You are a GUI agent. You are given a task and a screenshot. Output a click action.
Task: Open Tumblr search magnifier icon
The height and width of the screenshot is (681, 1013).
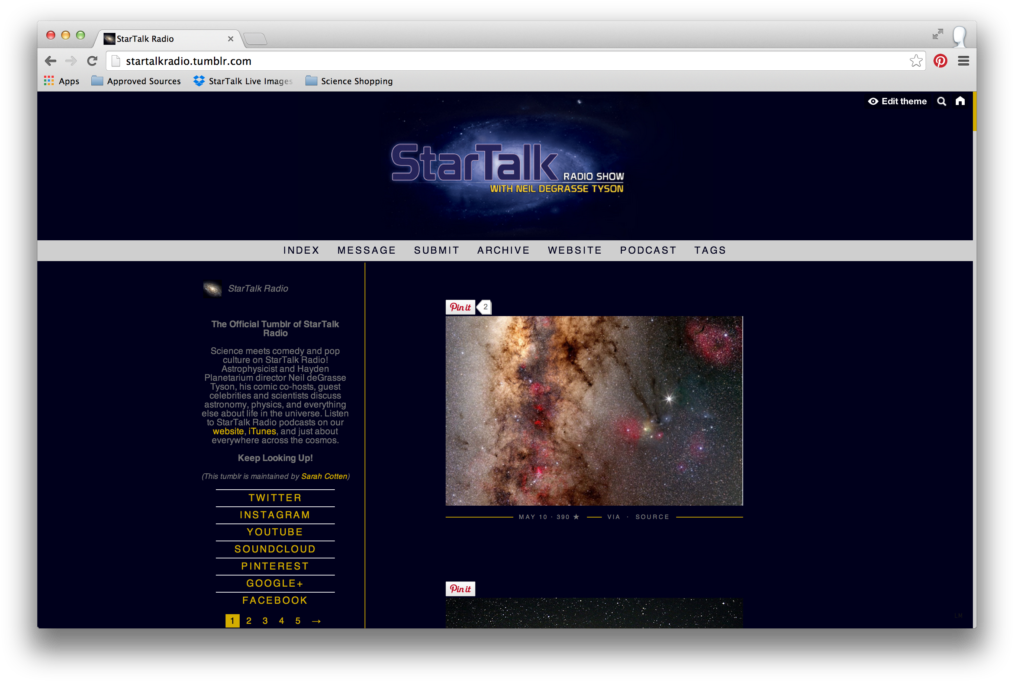click(941, 101)
